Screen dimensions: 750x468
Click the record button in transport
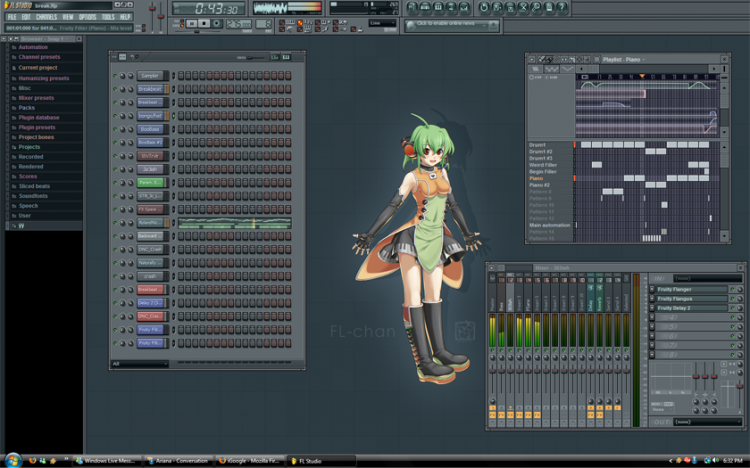click(217, 23)
